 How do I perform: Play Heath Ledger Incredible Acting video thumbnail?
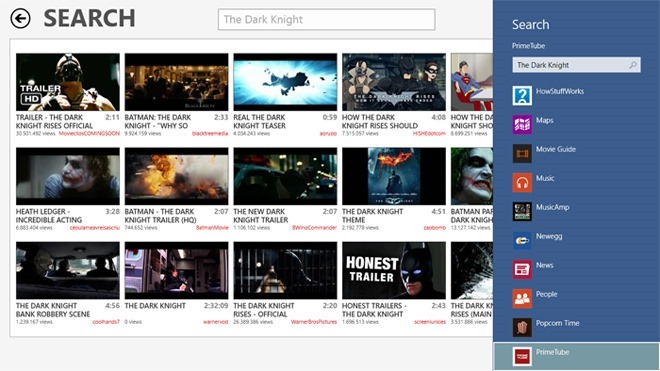point(68,176)
